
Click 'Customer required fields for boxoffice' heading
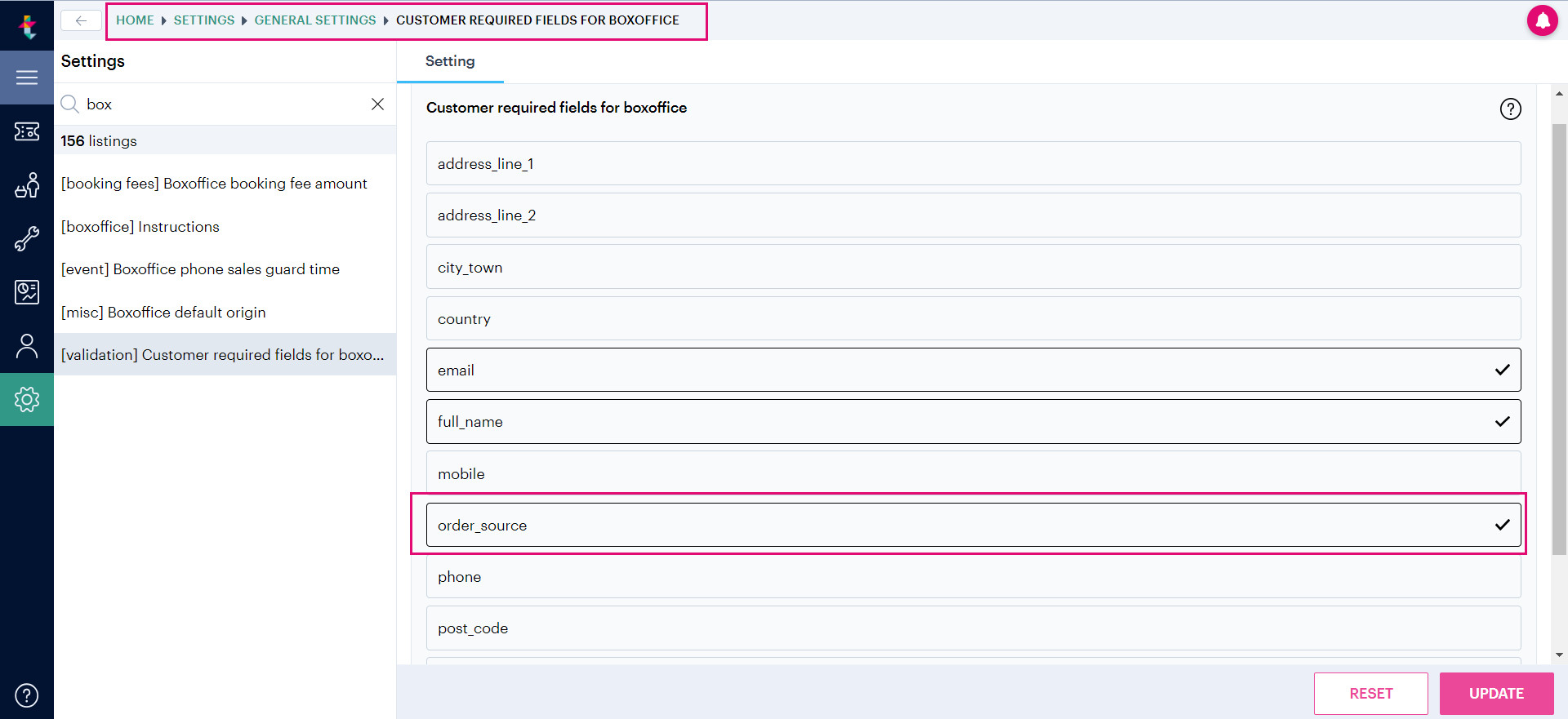coord(556,108)
